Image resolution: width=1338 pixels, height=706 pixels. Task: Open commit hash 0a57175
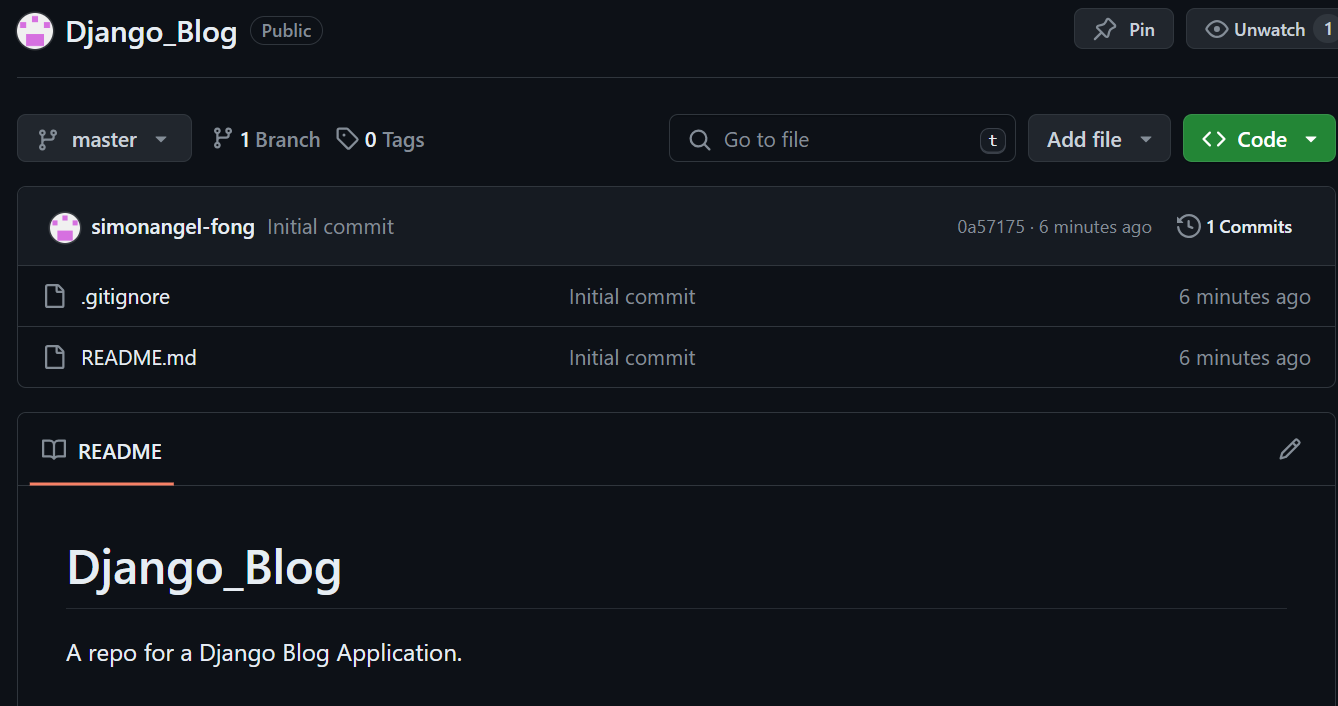[x=991, y=227]
